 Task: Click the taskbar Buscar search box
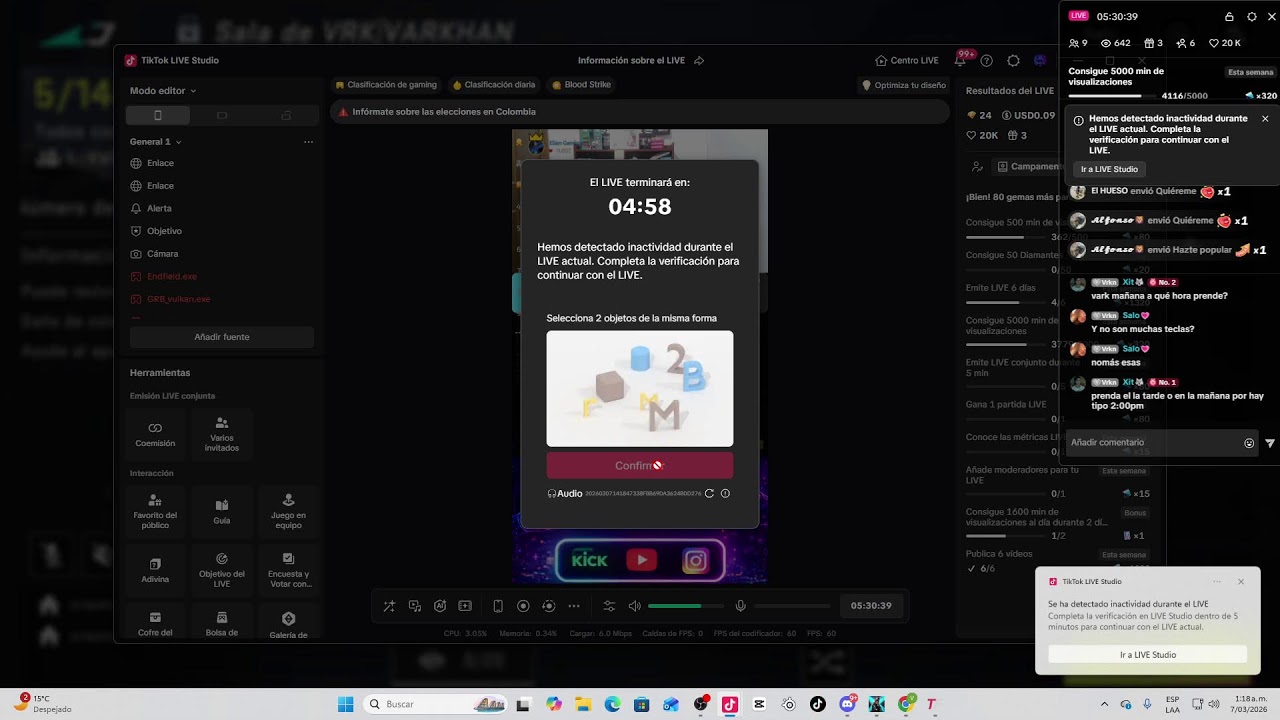click(435, 704)
